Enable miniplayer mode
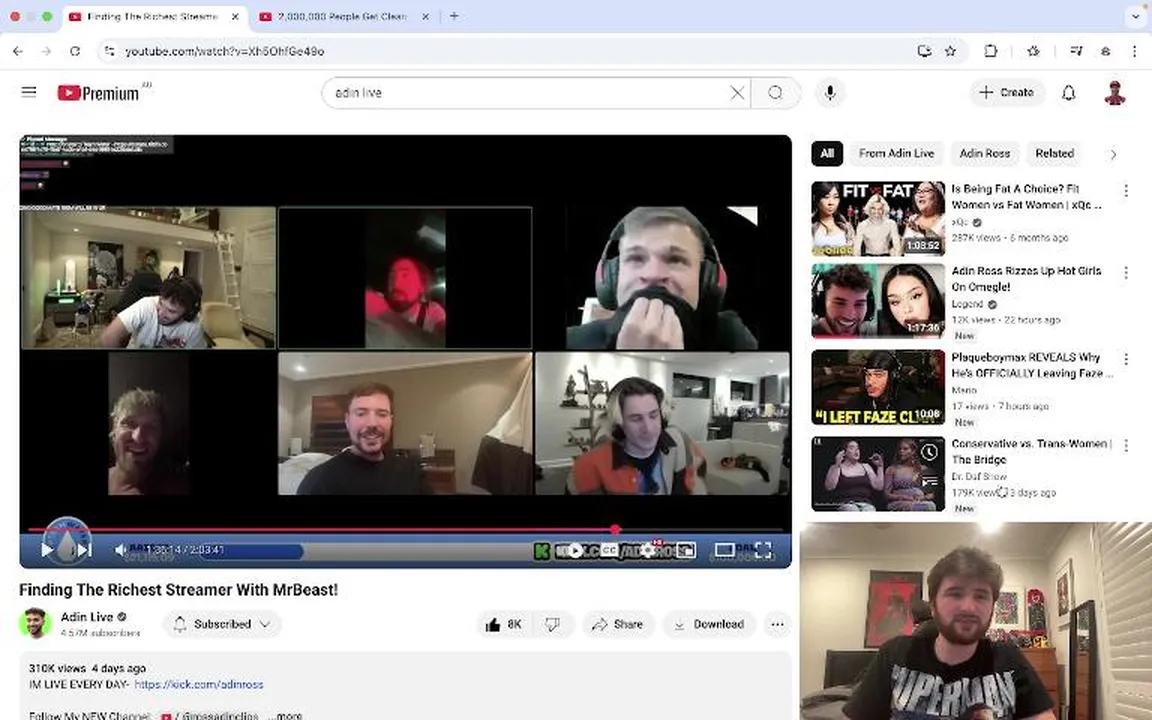This screenshot has width=1152, height=720. [686, 550]
